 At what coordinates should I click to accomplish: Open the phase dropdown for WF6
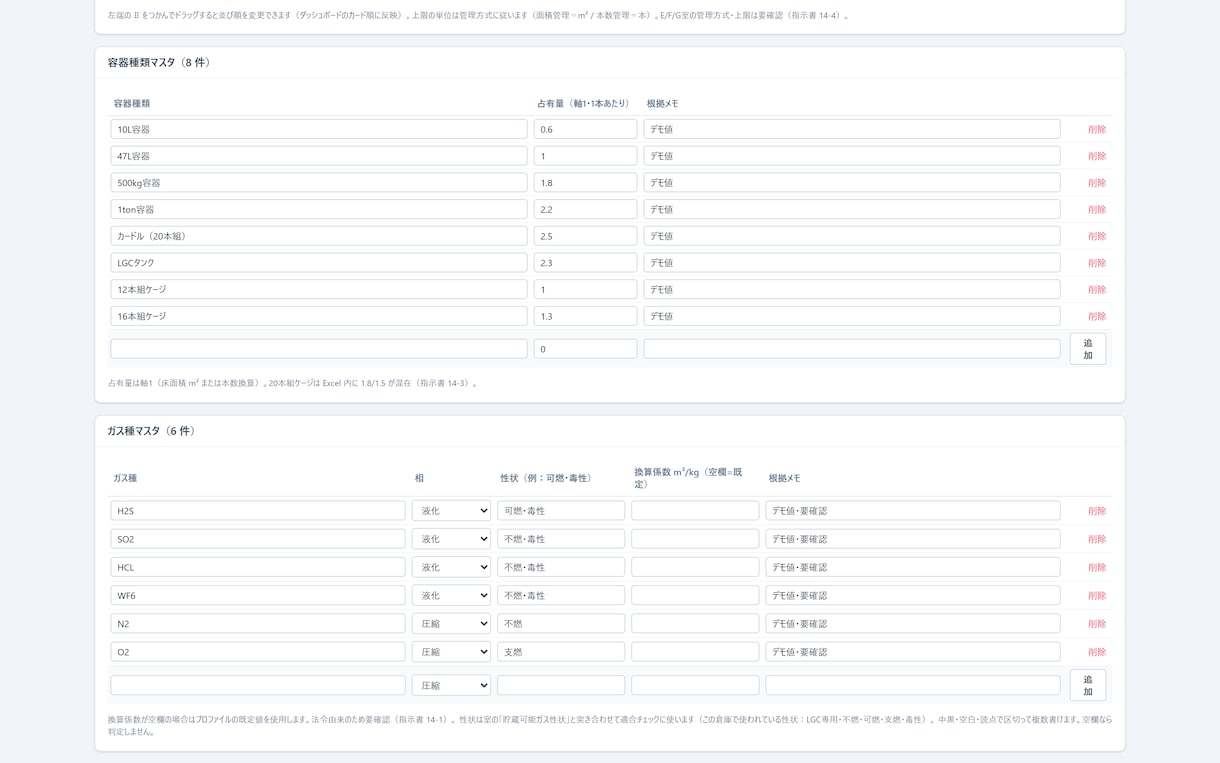point(451,595)
